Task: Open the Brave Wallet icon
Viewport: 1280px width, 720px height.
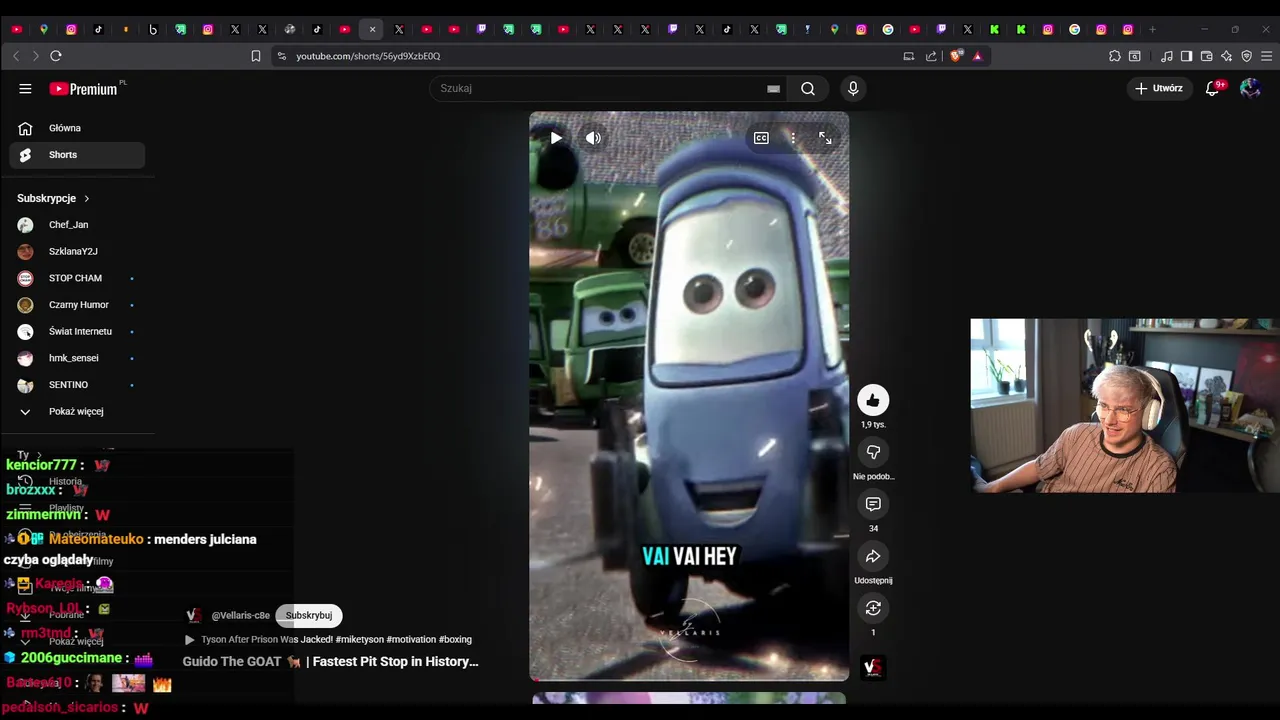Action: [x=1206, y=56]
